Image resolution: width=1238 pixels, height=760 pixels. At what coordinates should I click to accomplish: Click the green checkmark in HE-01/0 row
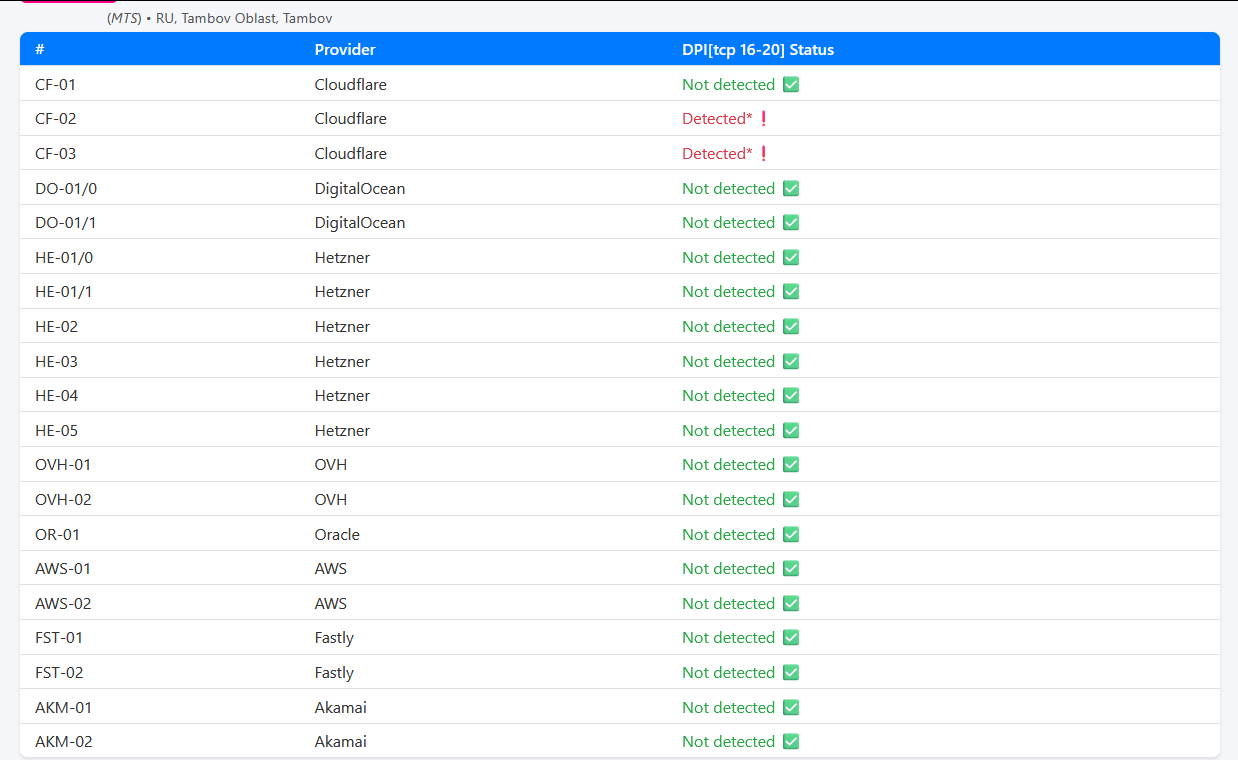tap(791, 258)
